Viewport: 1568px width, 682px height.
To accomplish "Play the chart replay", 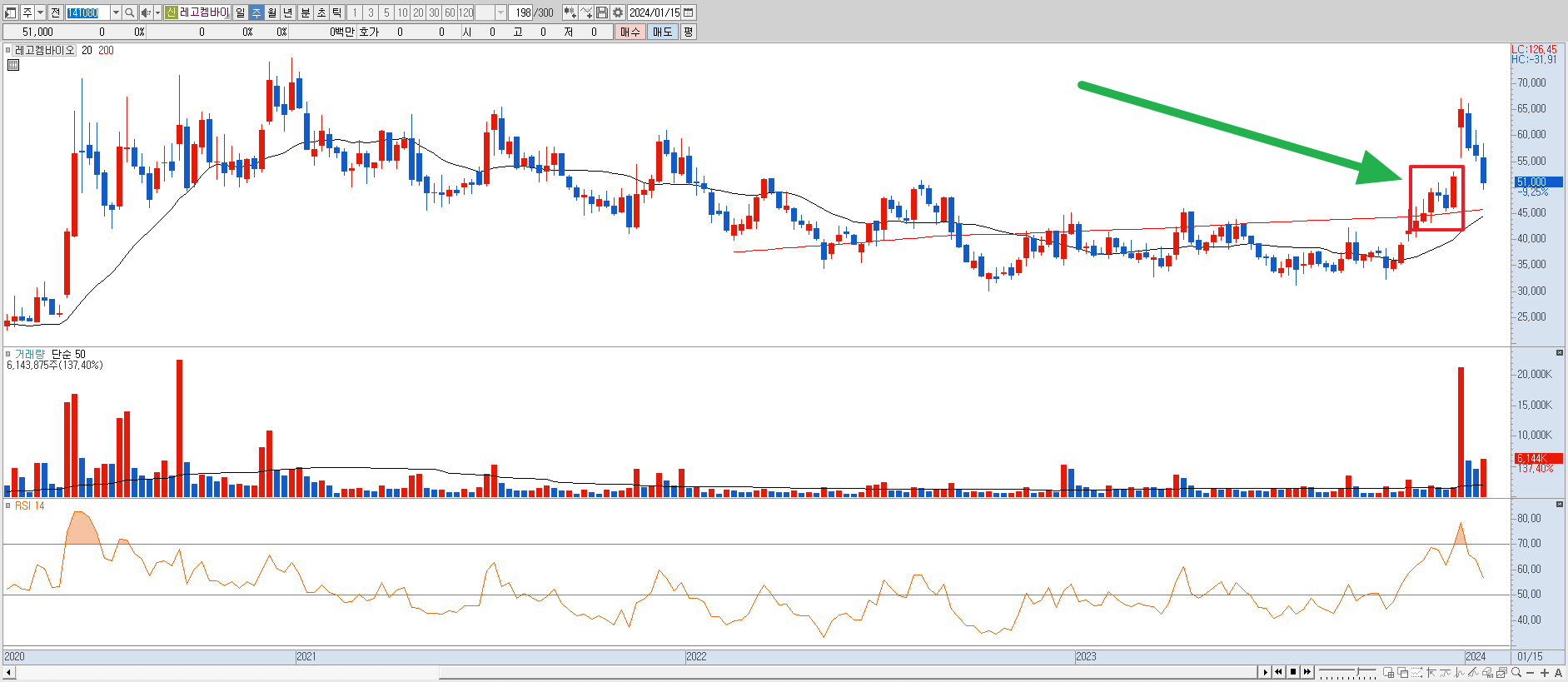I will point(1265,672).
